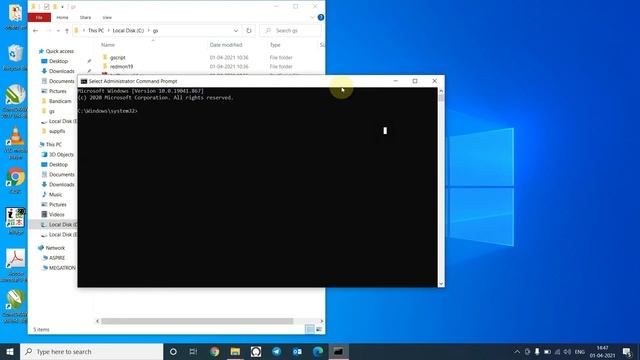Open the Windows Start menu

pyautogui.click(x=10, y=352)
